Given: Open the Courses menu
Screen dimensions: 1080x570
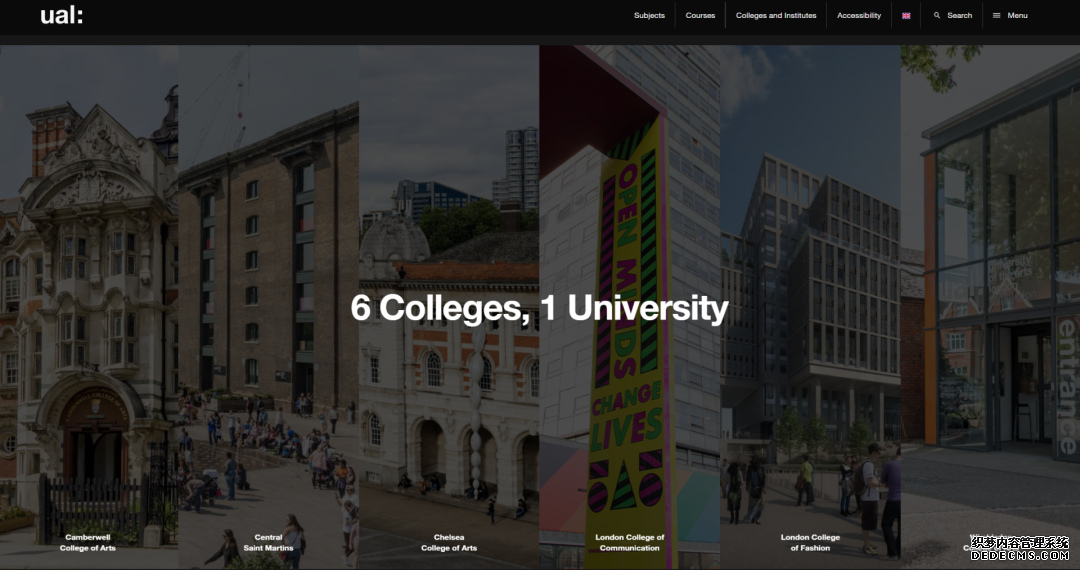Looking at the screenshot, I should (700, 15).
